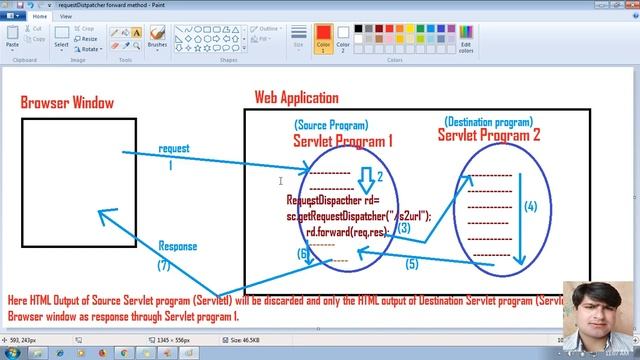Pick the Oval shape

click(x=198, y=30)
